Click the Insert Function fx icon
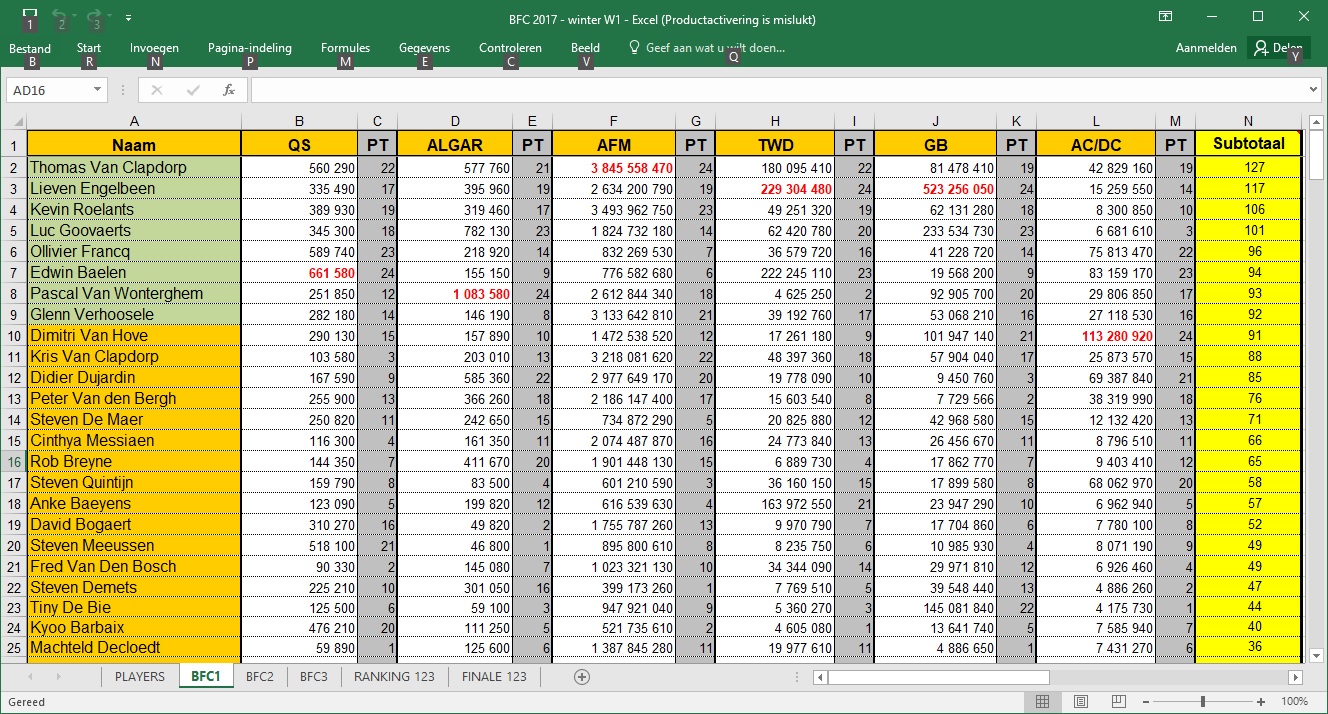This screenshot has height=714, width=1328. [228, 90]
